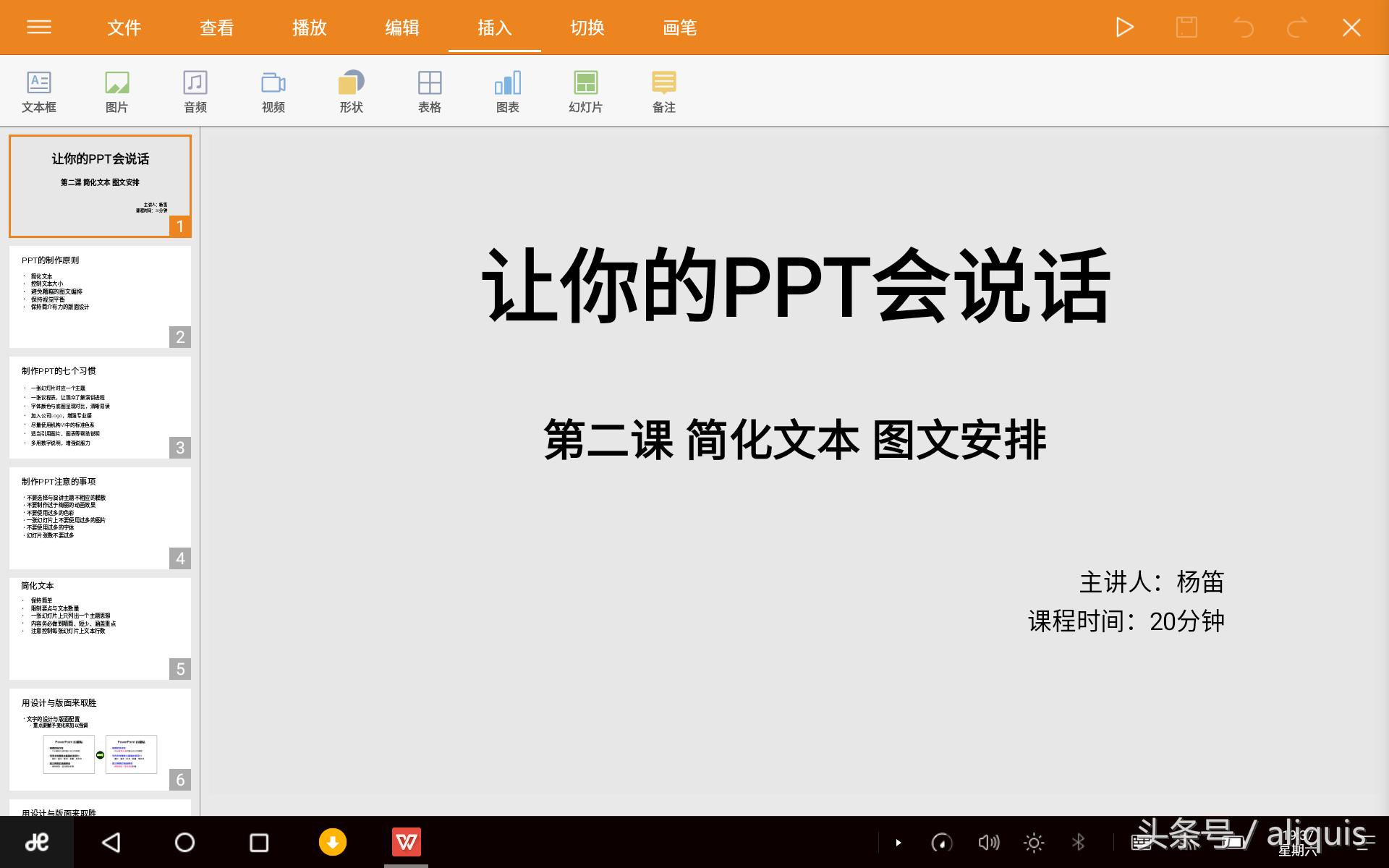Insert a chart (图表)
1389x868 pixels.
507,91
